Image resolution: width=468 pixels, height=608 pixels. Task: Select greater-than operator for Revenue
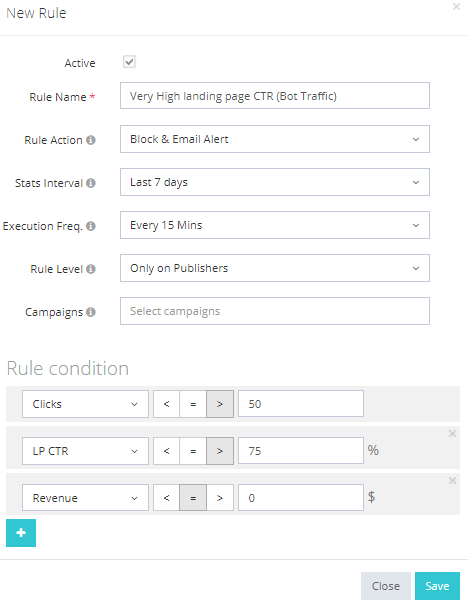[220, 498]
